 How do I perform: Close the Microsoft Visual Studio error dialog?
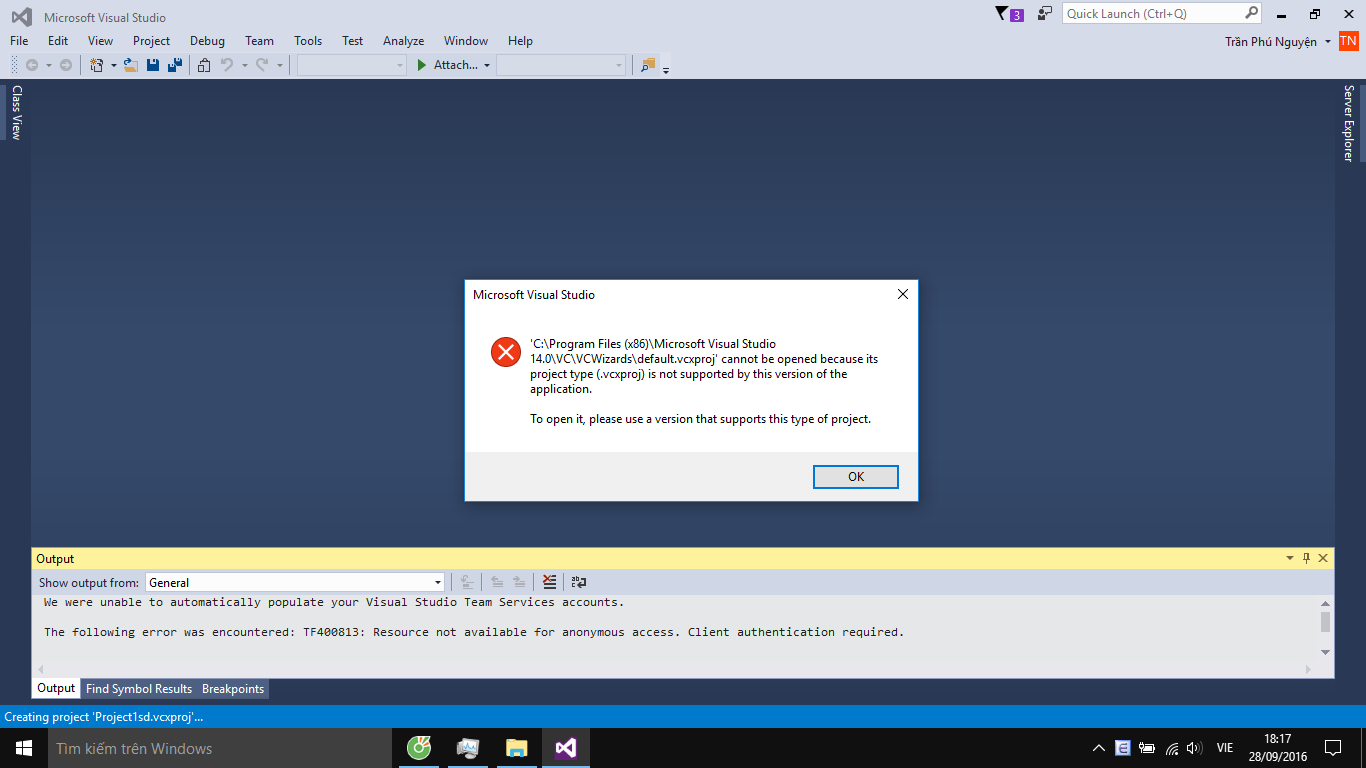tap(902, 294)
